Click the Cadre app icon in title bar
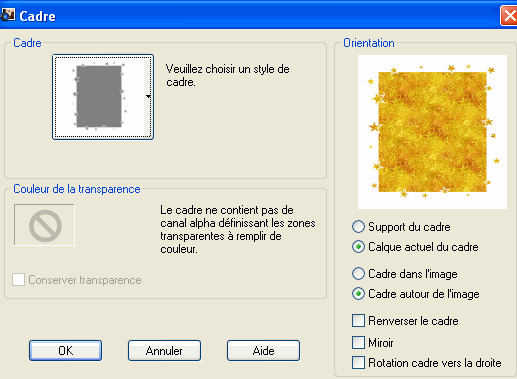This screenshot has width=517, height=379. click(8, 15)
